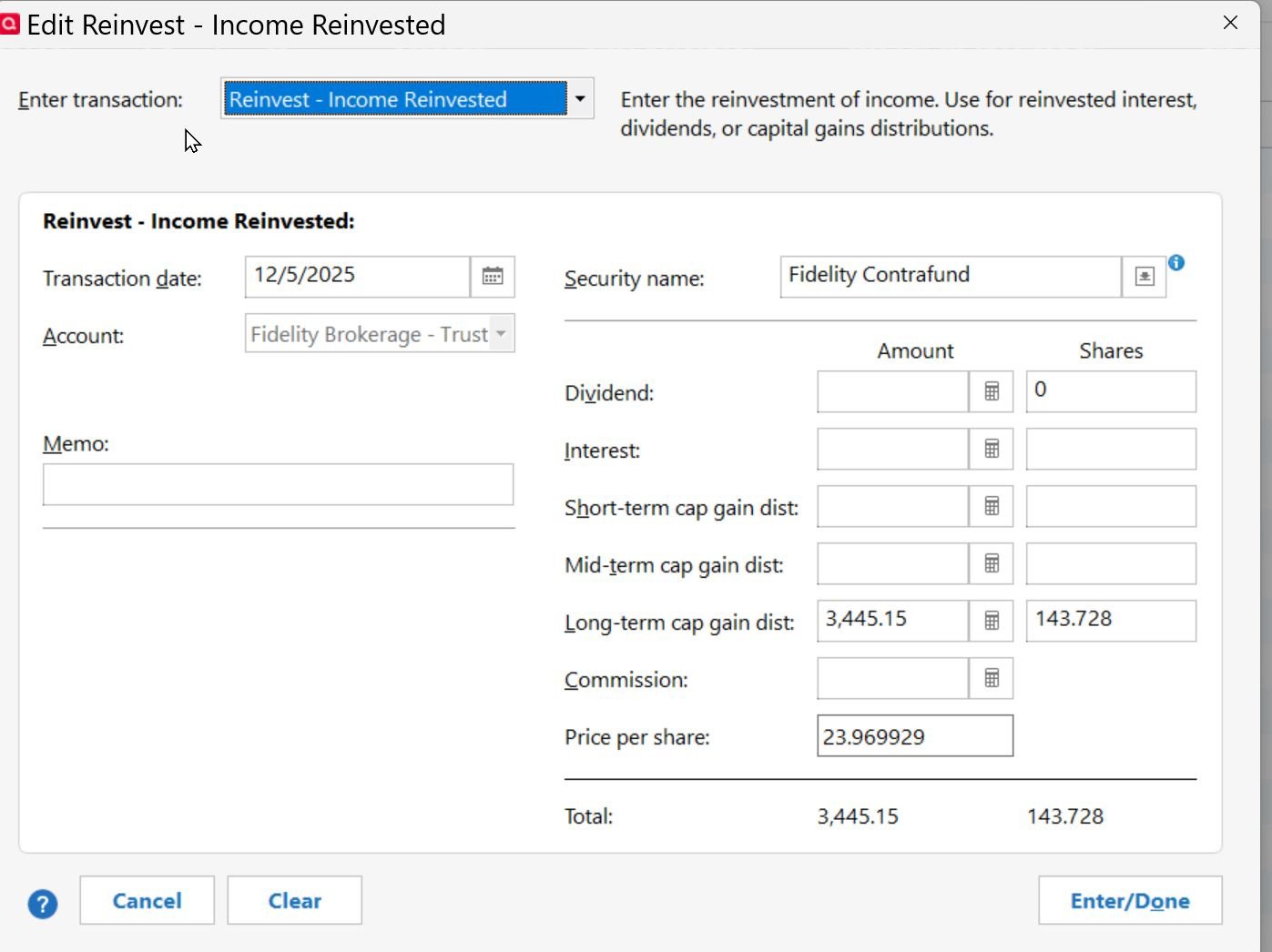Click the reinvestment description text

pyautogui.click(x=909, y=114)
